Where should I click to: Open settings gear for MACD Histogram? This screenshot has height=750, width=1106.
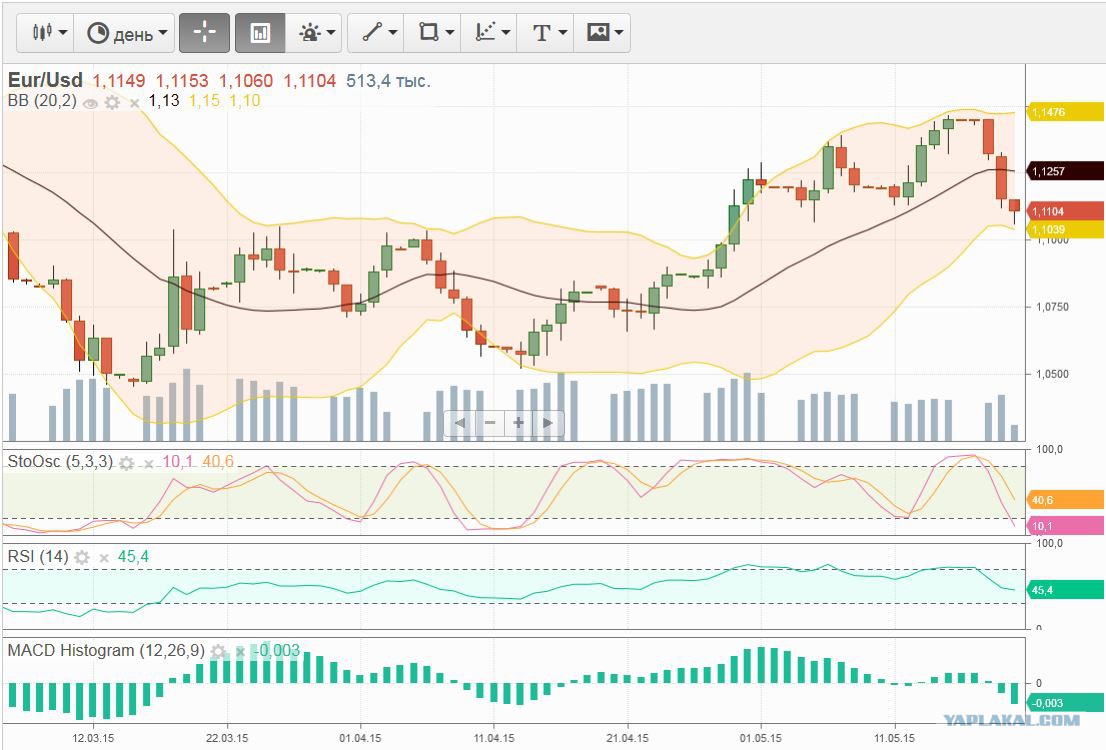219,651
